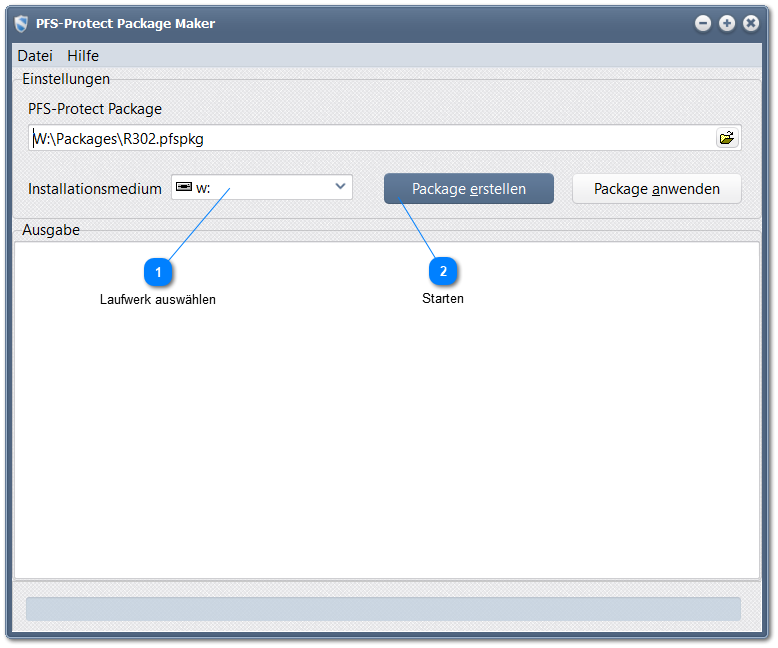Click the folder browse icon beside package path
The width and height of the screenshot is (778, 648).
tap(726, 138)
